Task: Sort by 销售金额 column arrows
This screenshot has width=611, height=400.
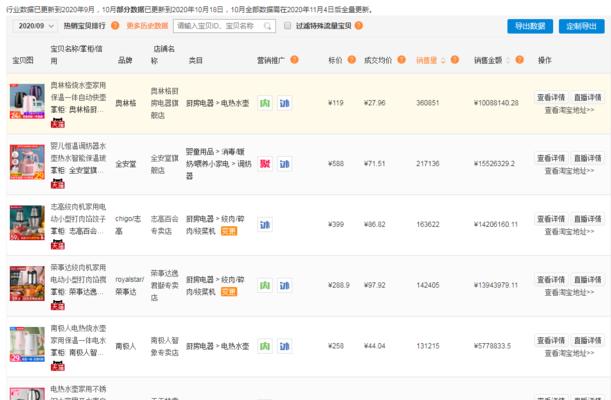Action: coord(508,60)
